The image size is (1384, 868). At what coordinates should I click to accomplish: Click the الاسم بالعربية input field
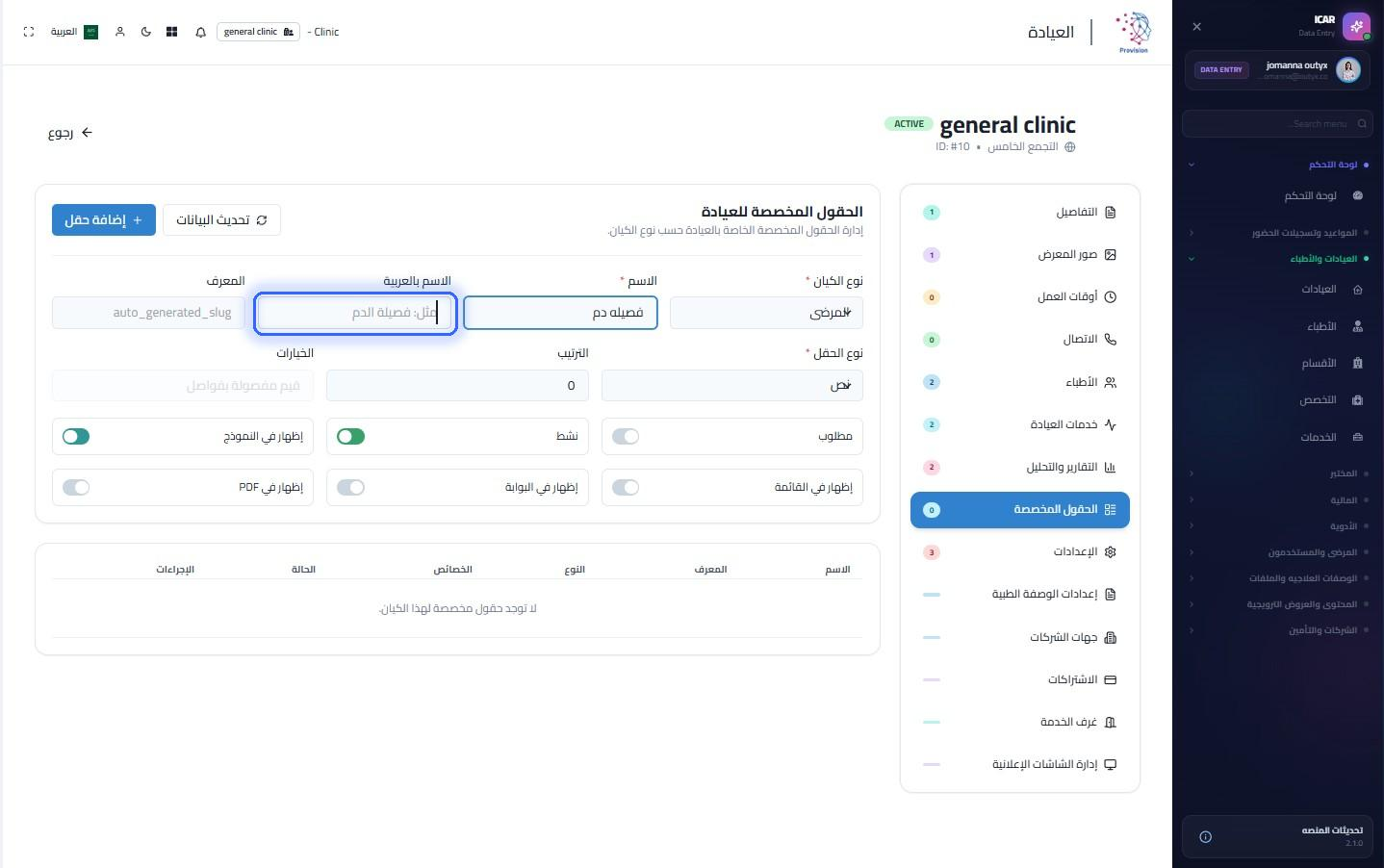(355, 313)
